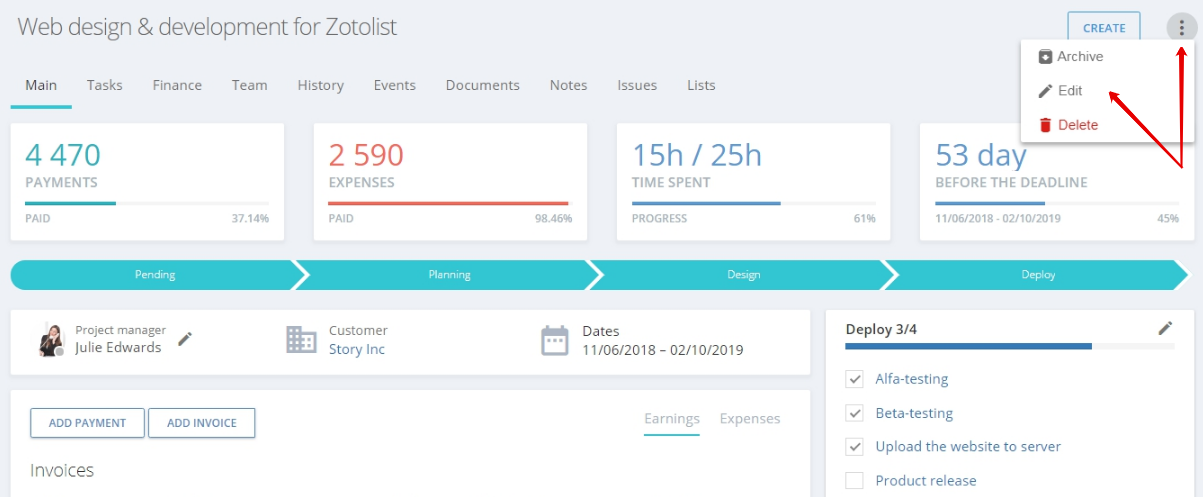Click the CREATE button
The height and width of the screenshot is (497, 1203).
[x=1104, y=28]
